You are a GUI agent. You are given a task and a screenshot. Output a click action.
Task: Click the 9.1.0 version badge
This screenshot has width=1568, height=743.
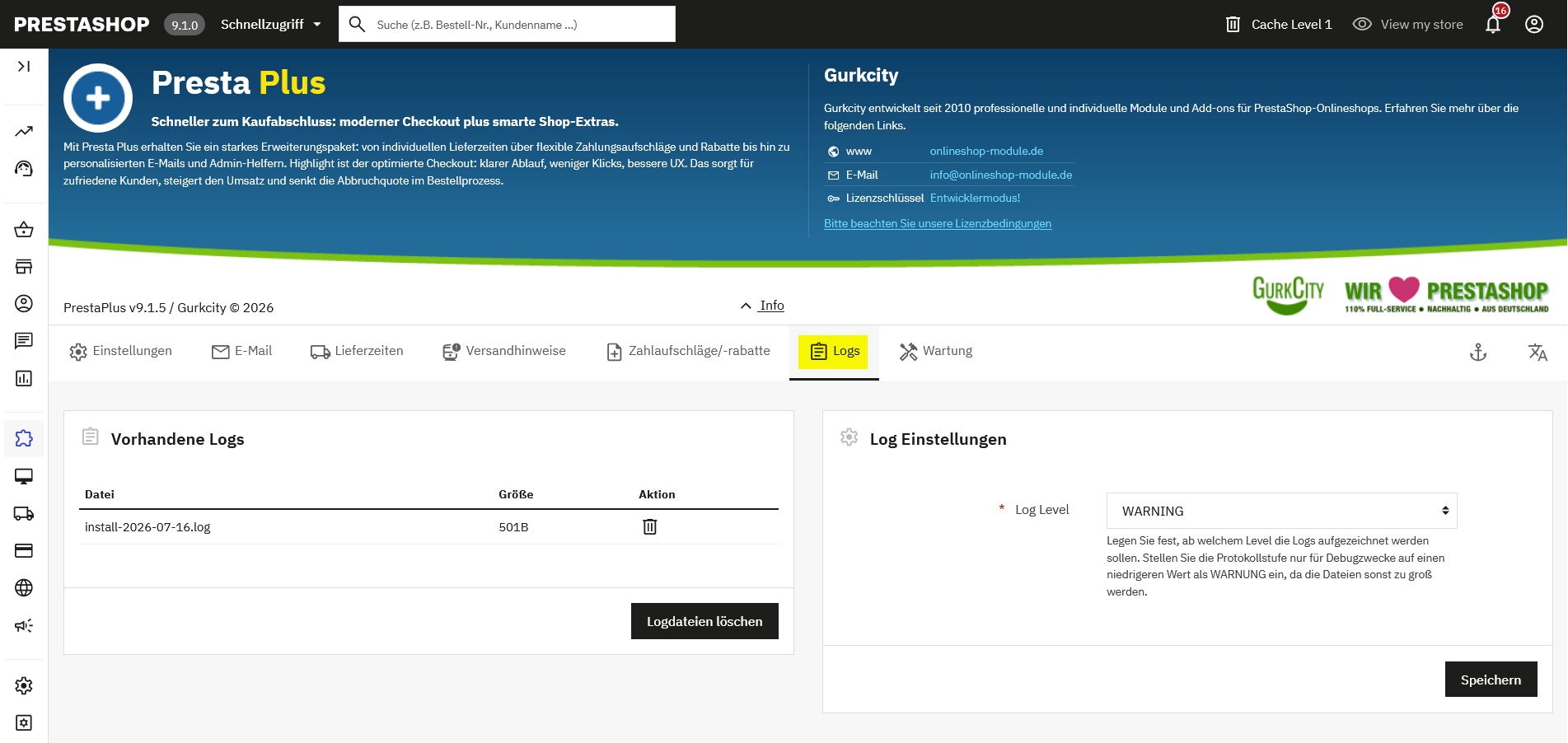click(x=185, y=25)
